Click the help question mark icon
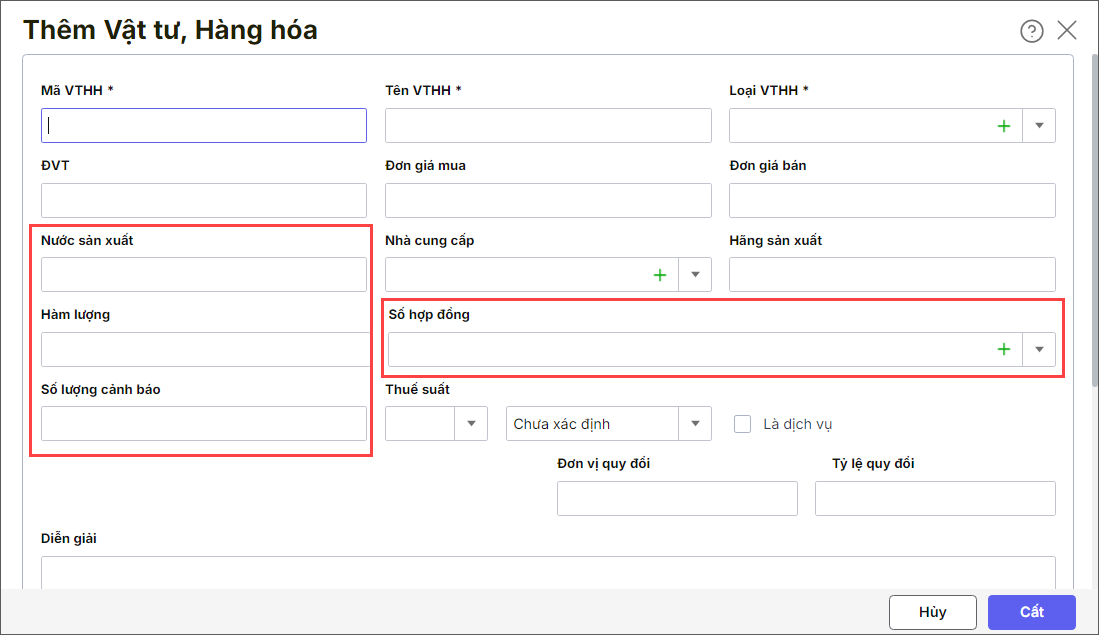Image resolution: width=1099 pixels, height=635 pixels. [1031, 31]
